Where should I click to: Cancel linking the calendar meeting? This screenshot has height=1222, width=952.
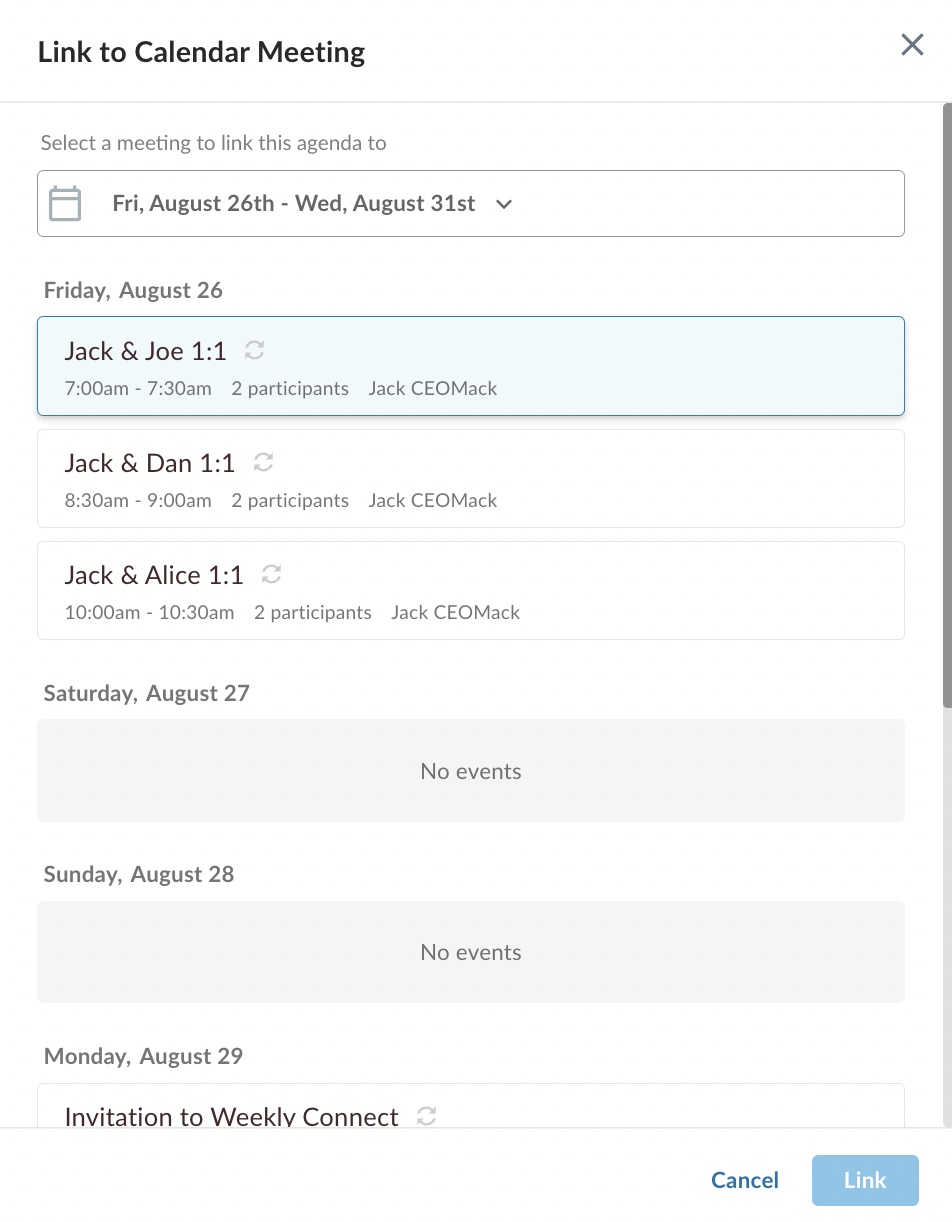point(745,1180)
